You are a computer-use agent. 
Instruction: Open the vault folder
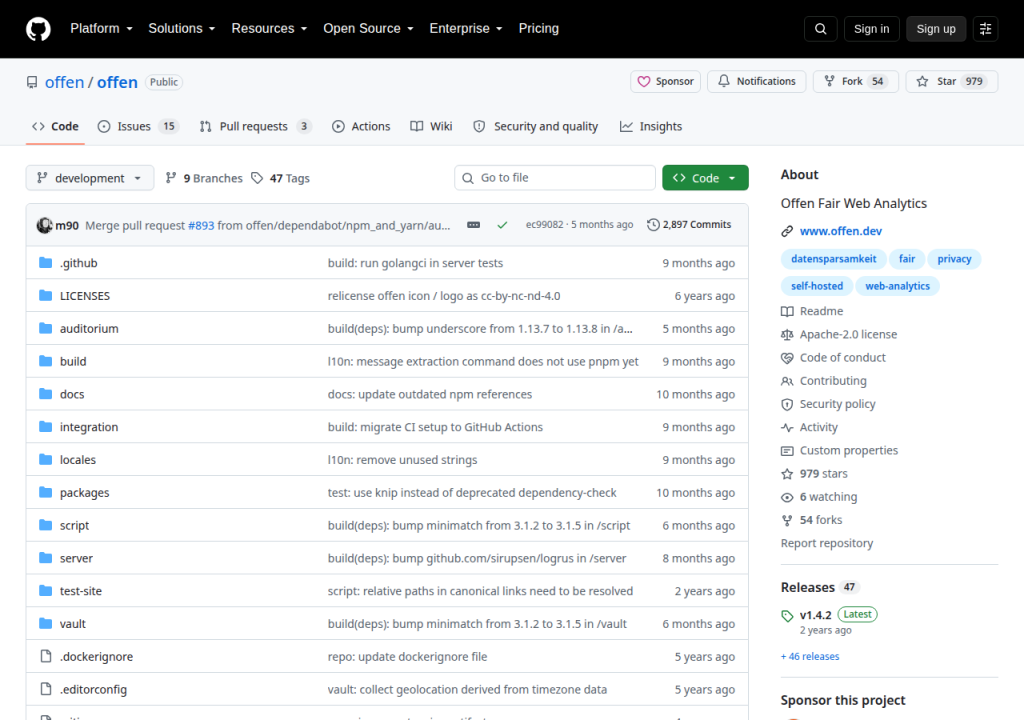tap(72, 623)
